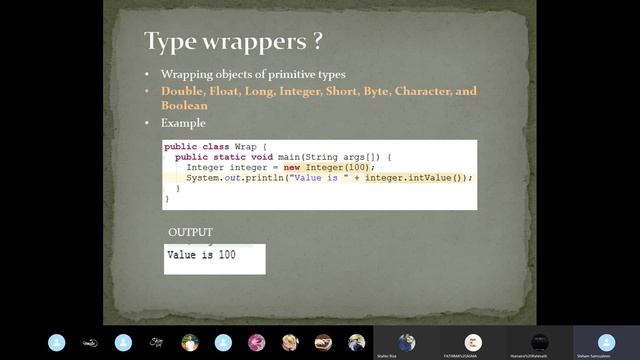Click the orange wrapper-types list bullet
This screenshot has height=360, width=640.
coord(318,98)
